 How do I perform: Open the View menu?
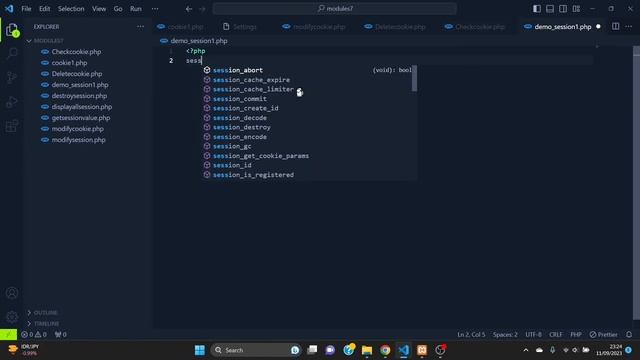tap(99, 9)
